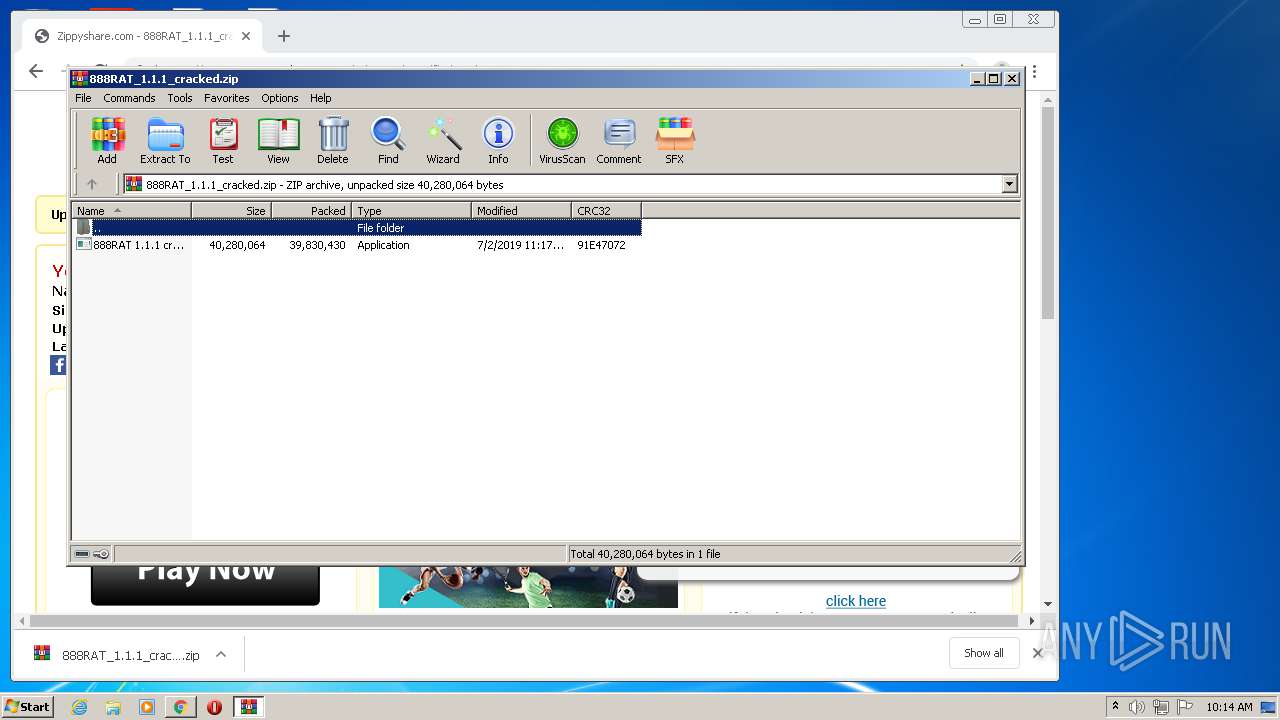Open Chrome's three-dot menu
Screen dimensions: 1280x720
1034,72
